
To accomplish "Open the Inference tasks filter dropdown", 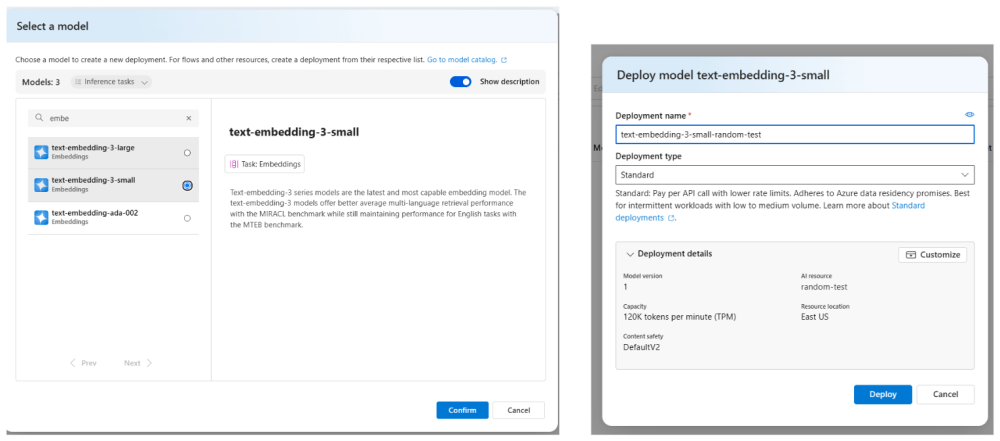I will click(x=111, y=82).
